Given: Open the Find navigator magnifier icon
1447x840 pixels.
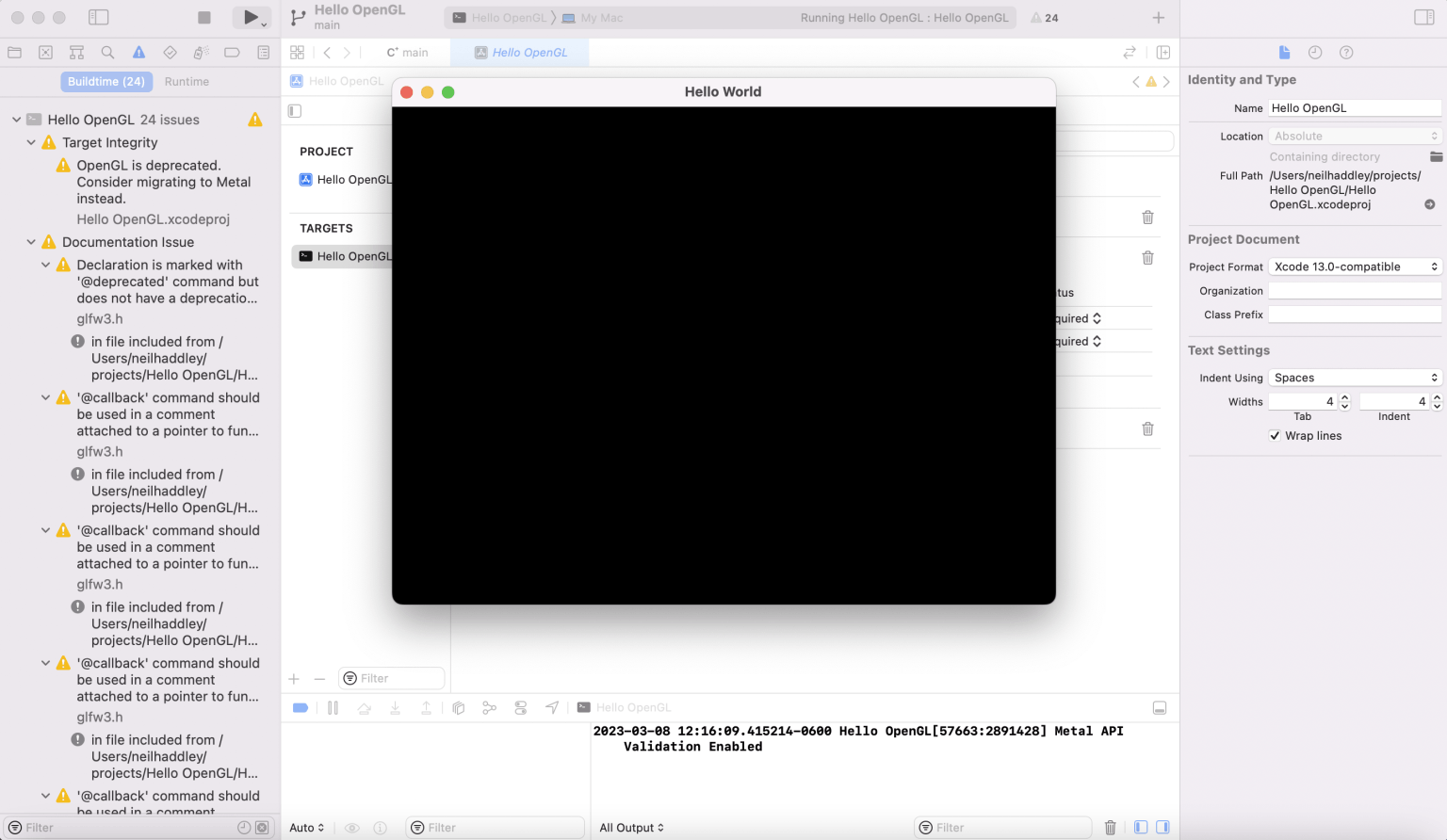Looking at the screenshot, I should [107, 53].
